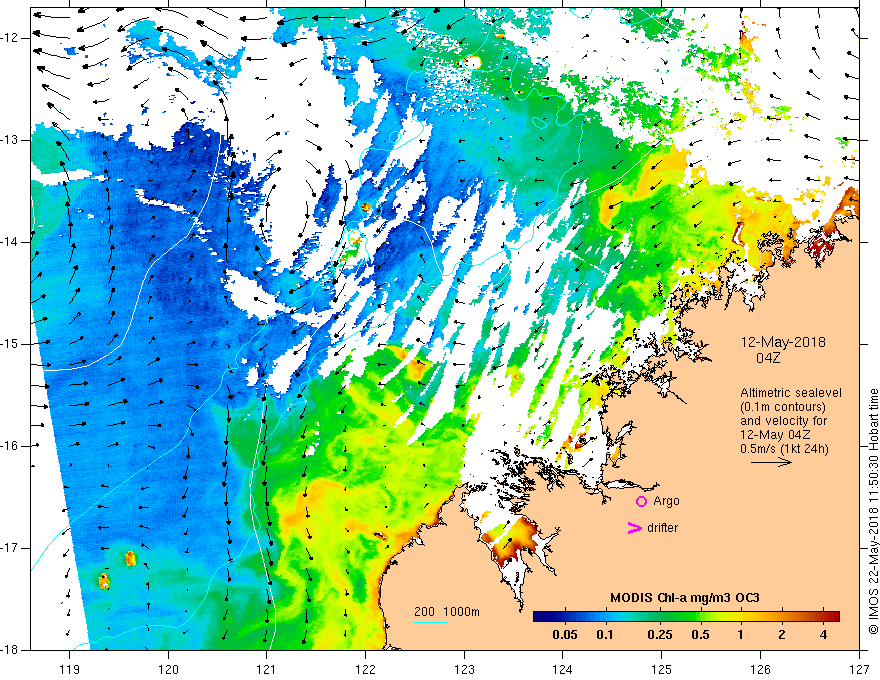Image resolution: width=880 pixels, height=680 pixels.
Task: Click longitude axis label 124
Action: tap(563, 669)
